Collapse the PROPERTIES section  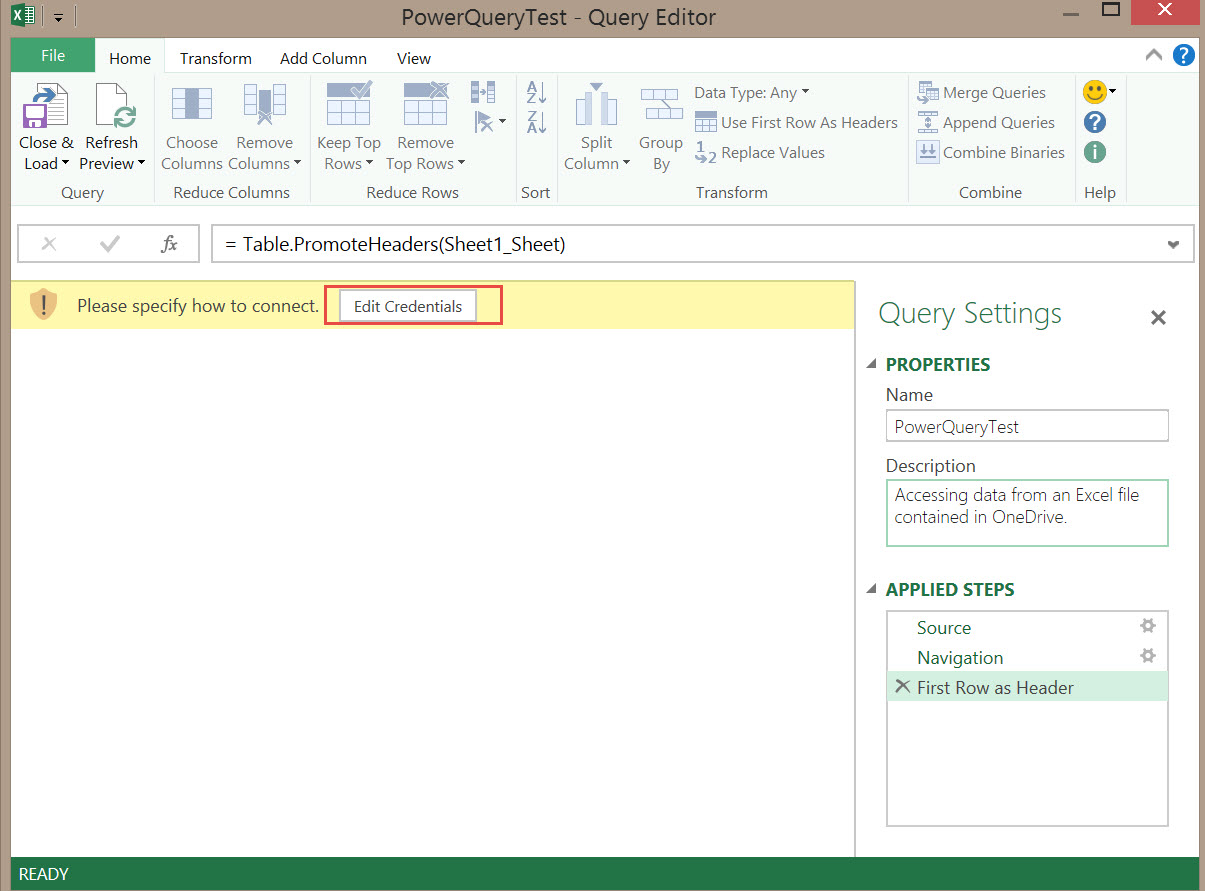click(x=872, y=364)
